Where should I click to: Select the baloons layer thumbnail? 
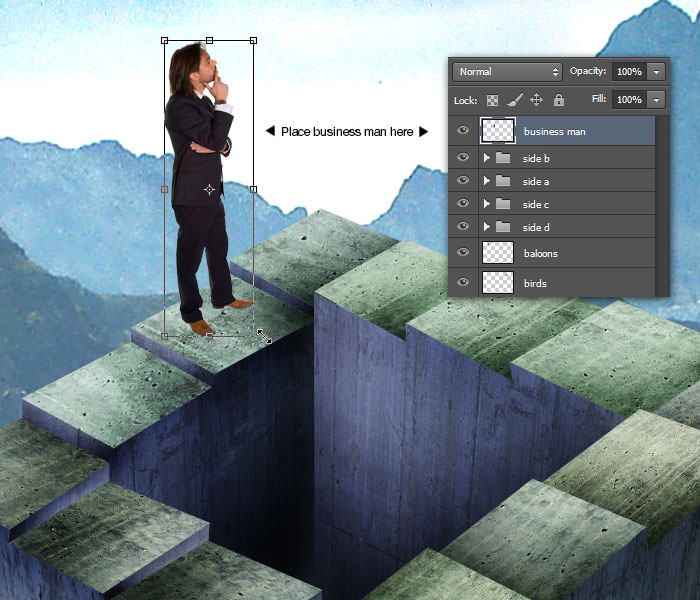498,253
